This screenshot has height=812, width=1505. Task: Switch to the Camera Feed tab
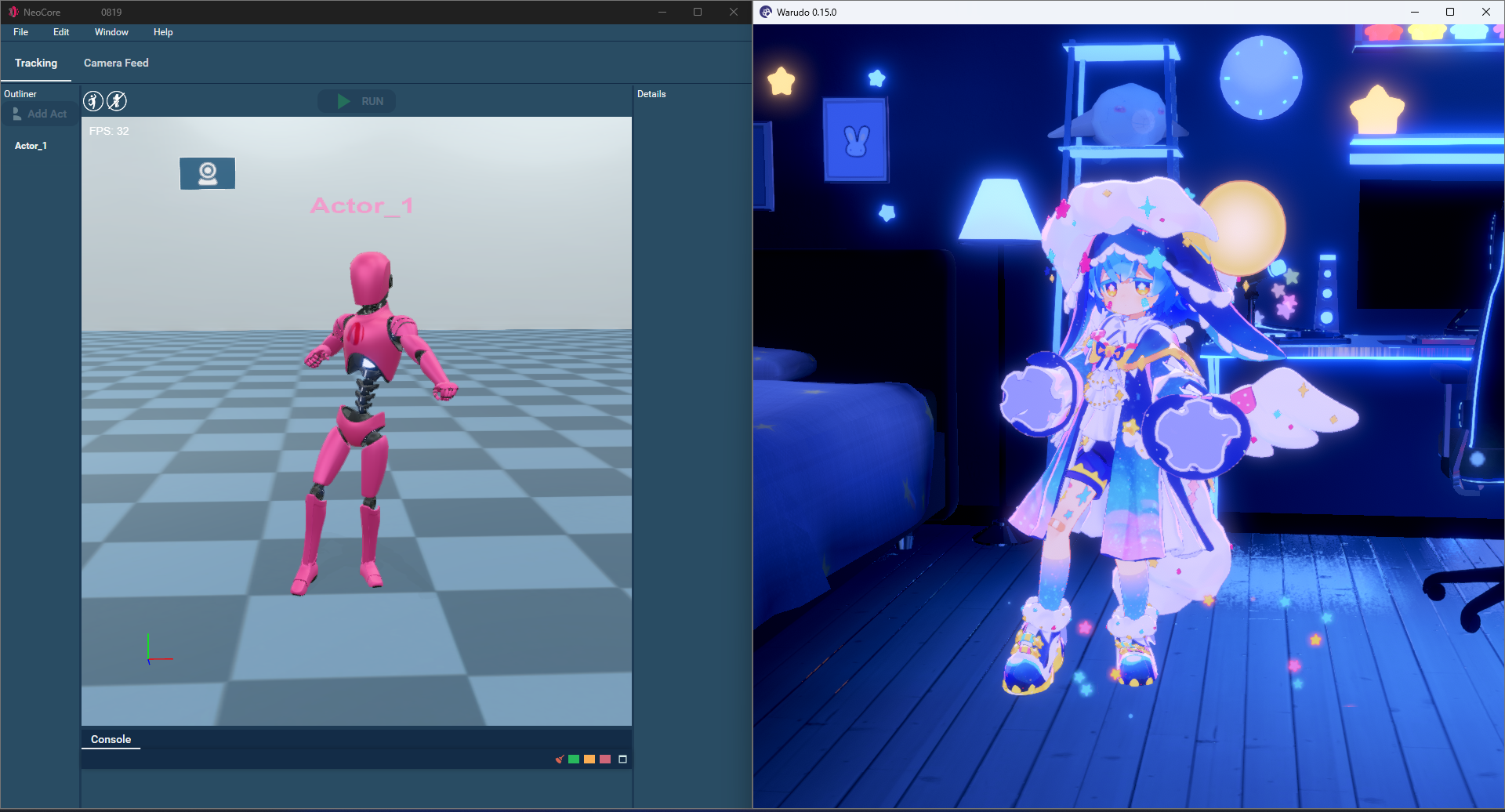(116, 63)
